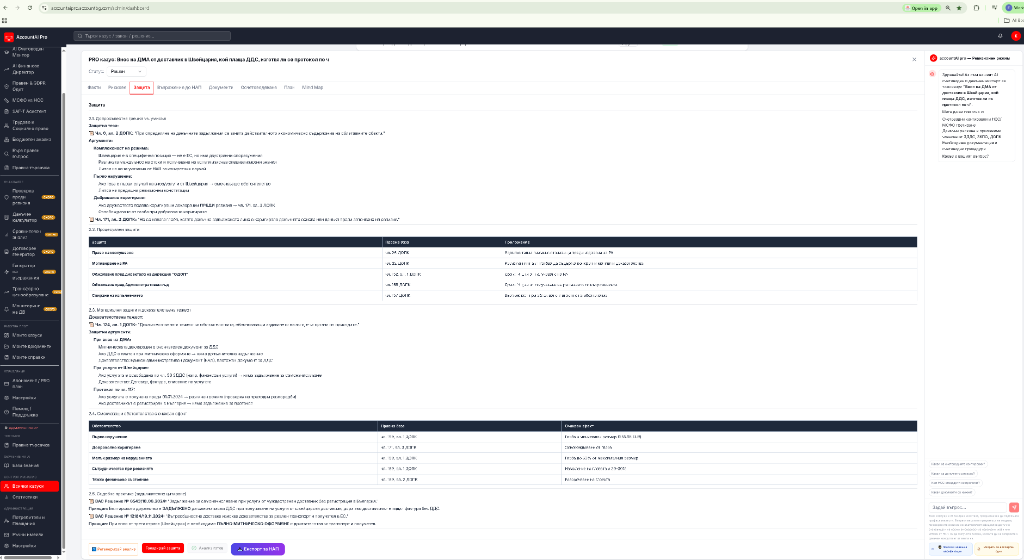The image size is (1024, 560).
Task: Reload the page with the browser refresh icon
Action: click(x=30, y=8)
